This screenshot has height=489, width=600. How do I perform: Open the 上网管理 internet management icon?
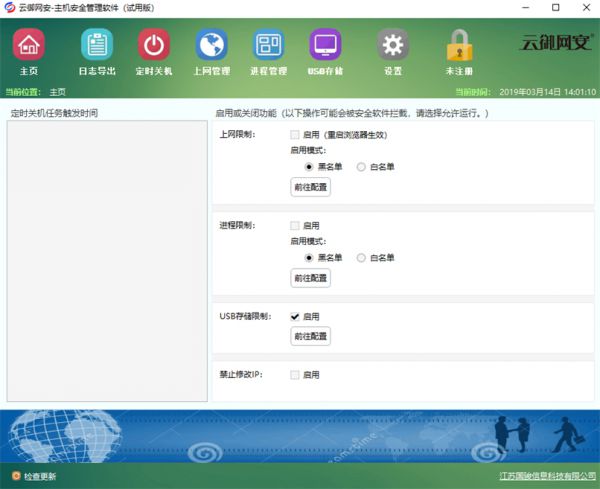pyautogui.click(x=210, y=46)
